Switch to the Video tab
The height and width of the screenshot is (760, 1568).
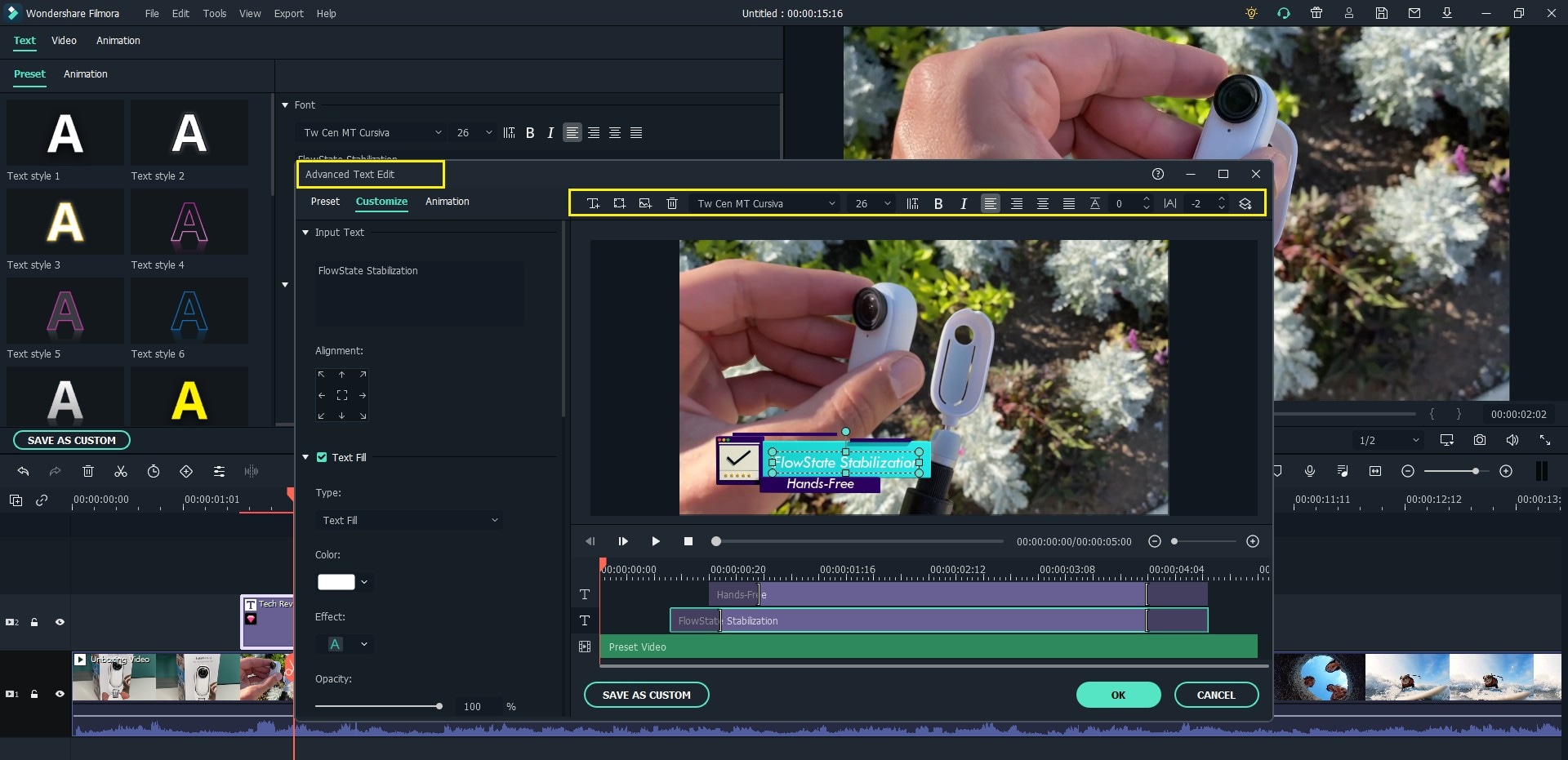(x=64, y=40)
